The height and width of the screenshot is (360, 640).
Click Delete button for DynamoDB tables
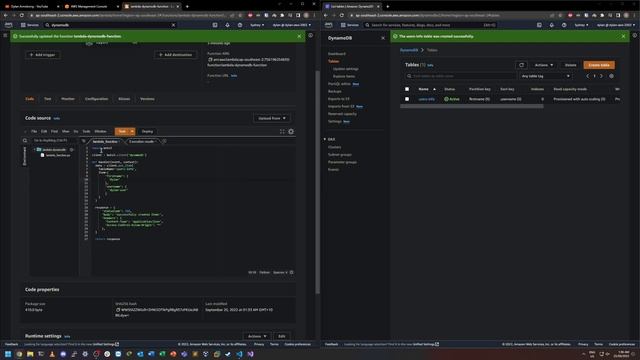[570, 65]
